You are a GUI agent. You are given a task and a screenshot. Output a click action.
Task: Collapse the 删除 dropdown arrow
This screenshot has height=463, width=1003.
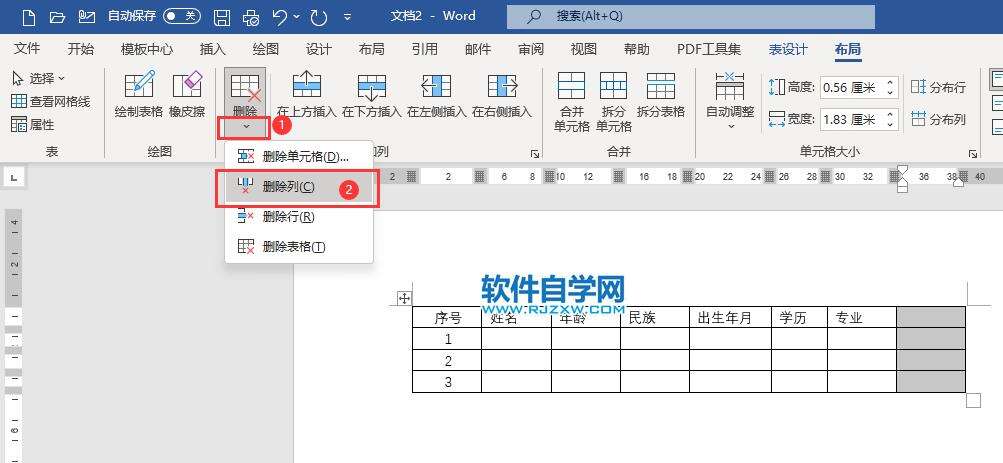pos(245,129)
